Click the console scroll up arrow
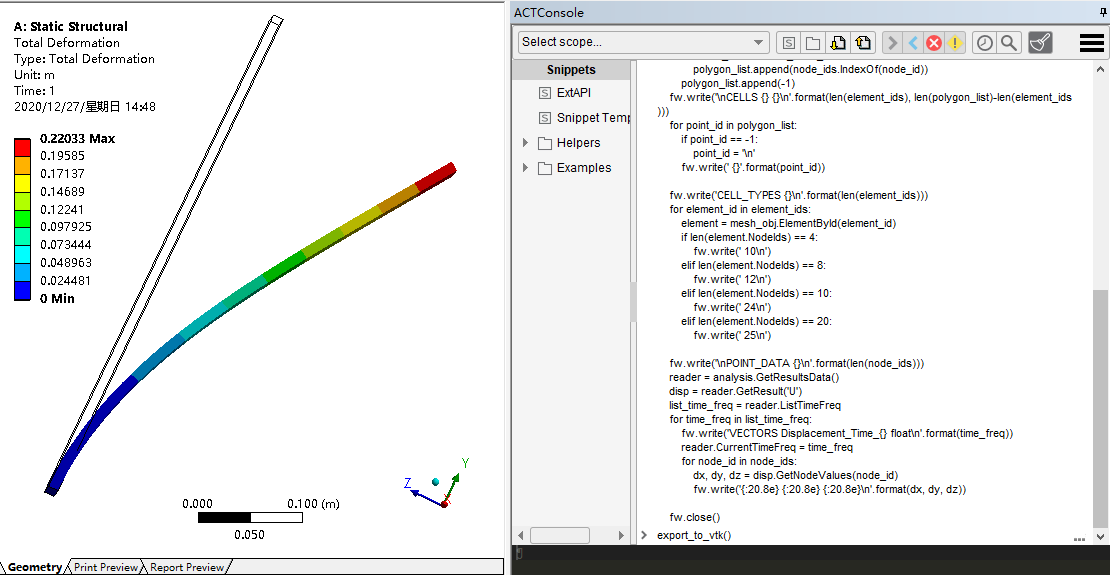The height and width of the screenshot is (575, 1110). [x=1099, y=69]
